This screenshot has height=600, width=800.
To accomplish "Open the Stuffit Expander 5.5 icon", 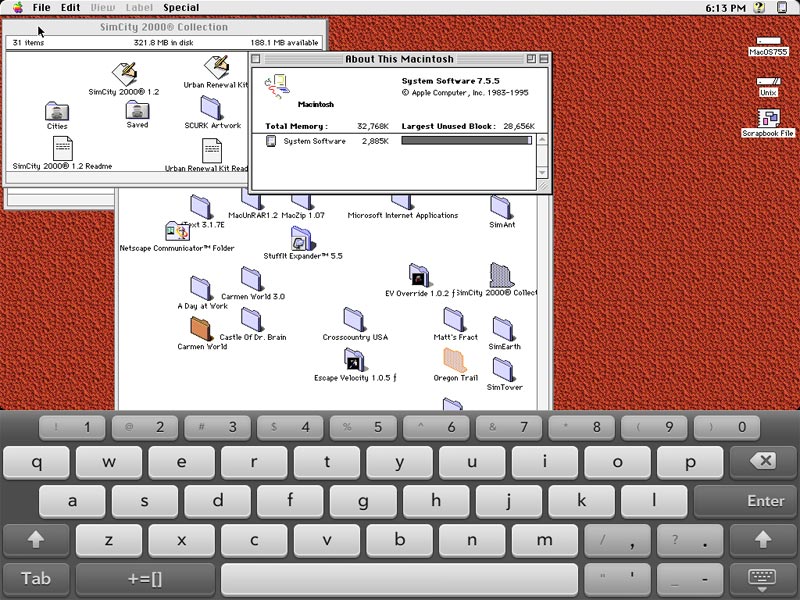I will coord(302,238).
